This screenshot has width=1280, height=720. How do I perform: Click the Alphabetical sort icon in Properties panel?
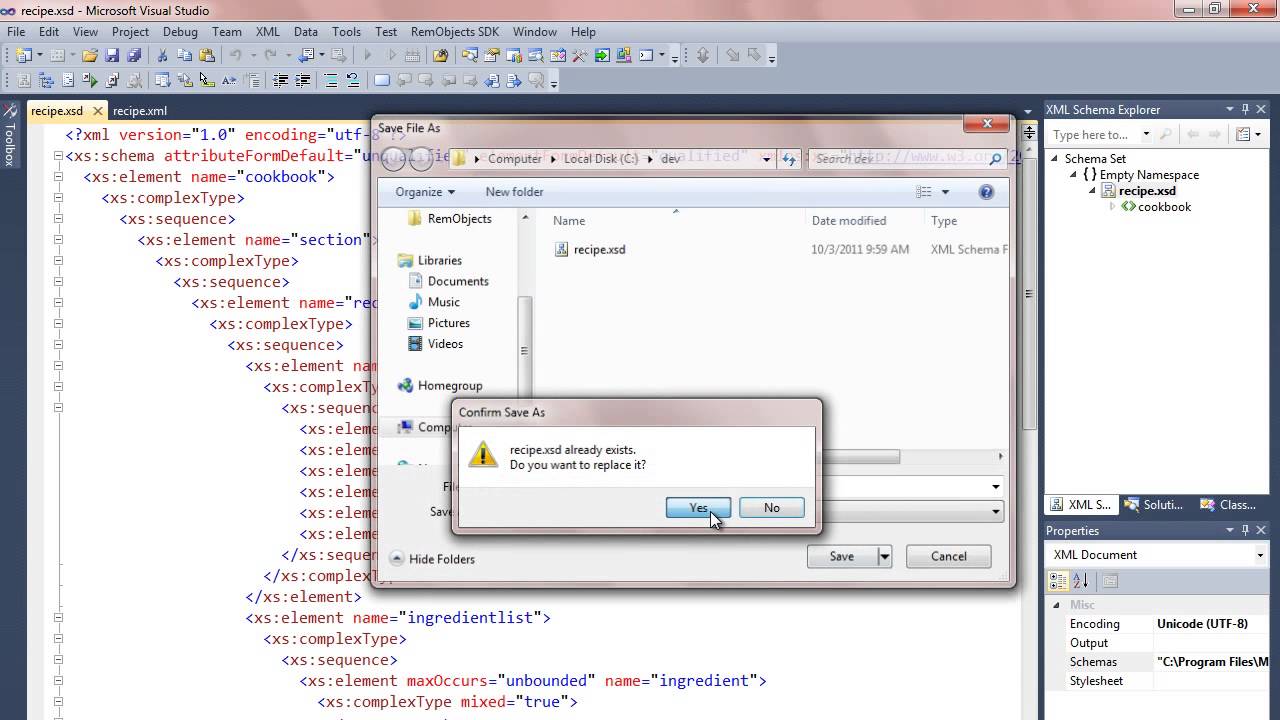(1080, 581)
